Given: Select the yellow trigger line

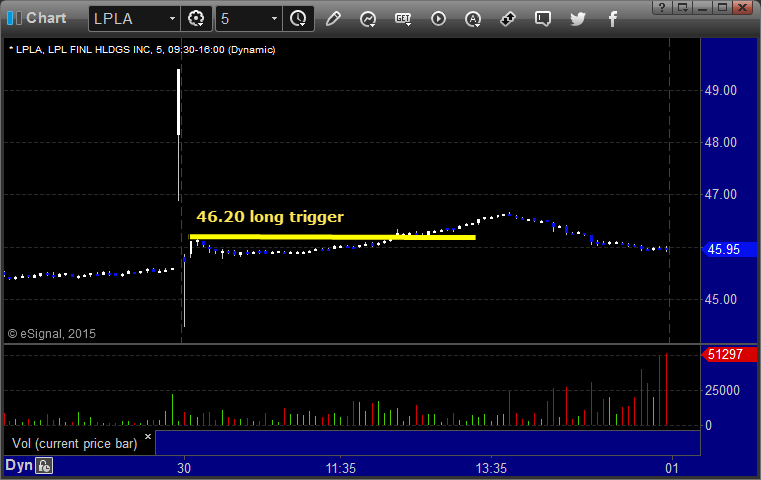Looking at the screenshot, I should tap(332, 237).
